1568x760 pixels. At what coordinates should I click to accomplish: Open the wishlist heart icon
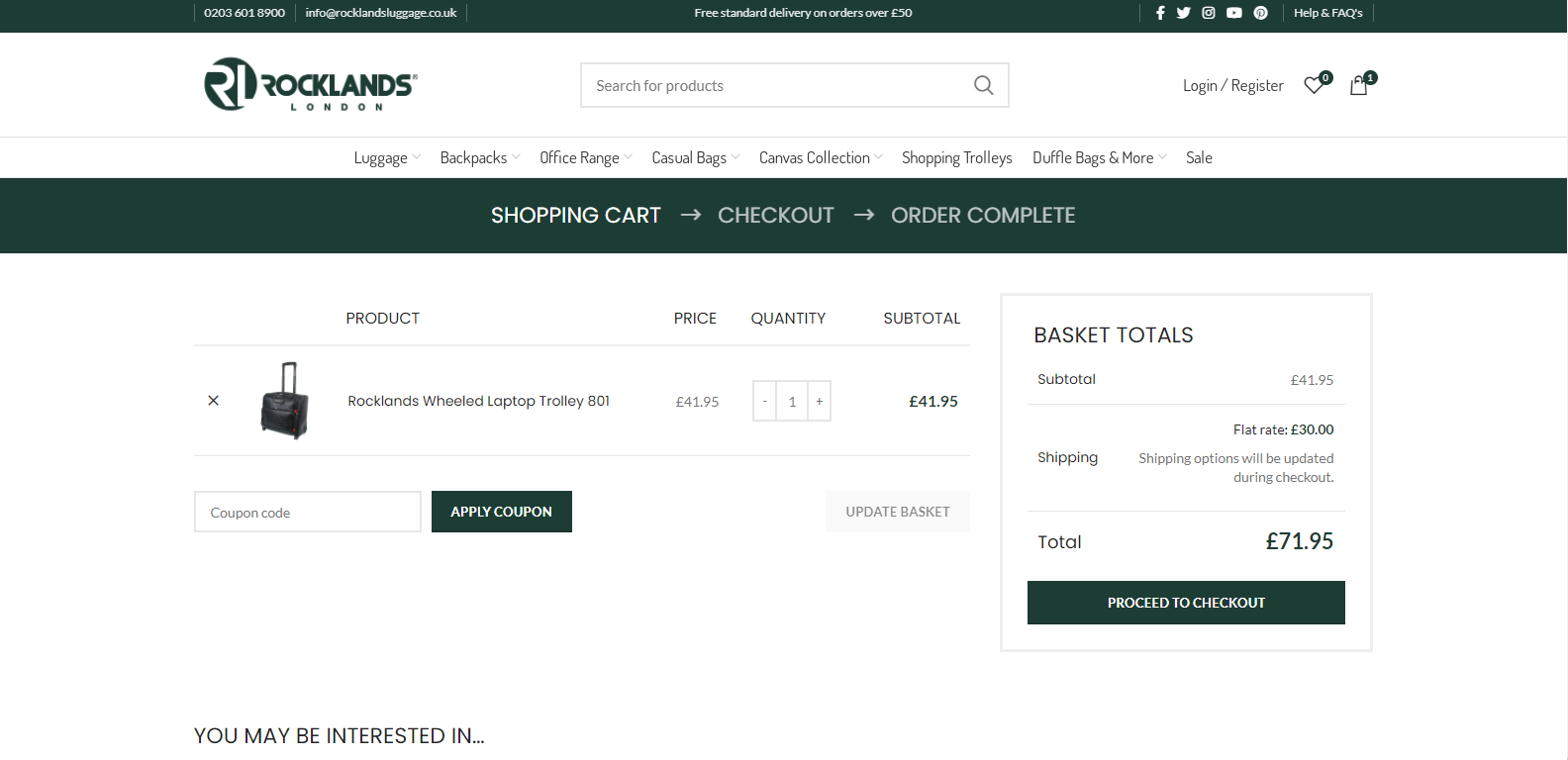(x=1315, y=85)
